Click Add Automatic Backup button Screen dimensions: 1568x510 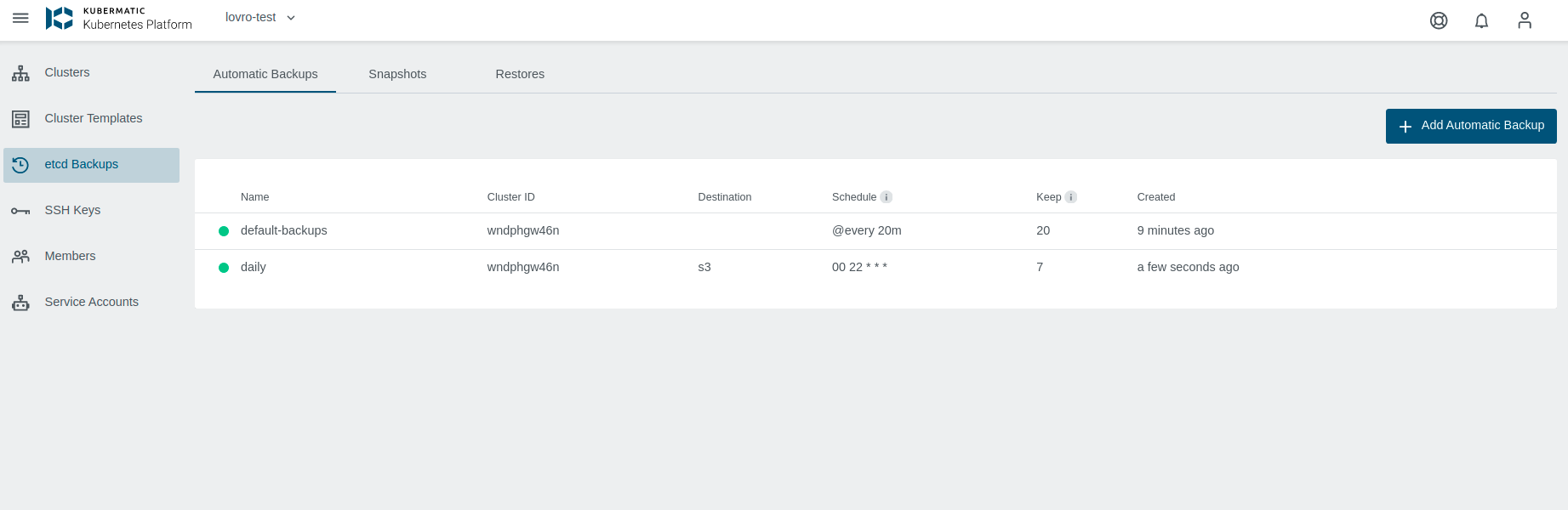point(1471,126)
